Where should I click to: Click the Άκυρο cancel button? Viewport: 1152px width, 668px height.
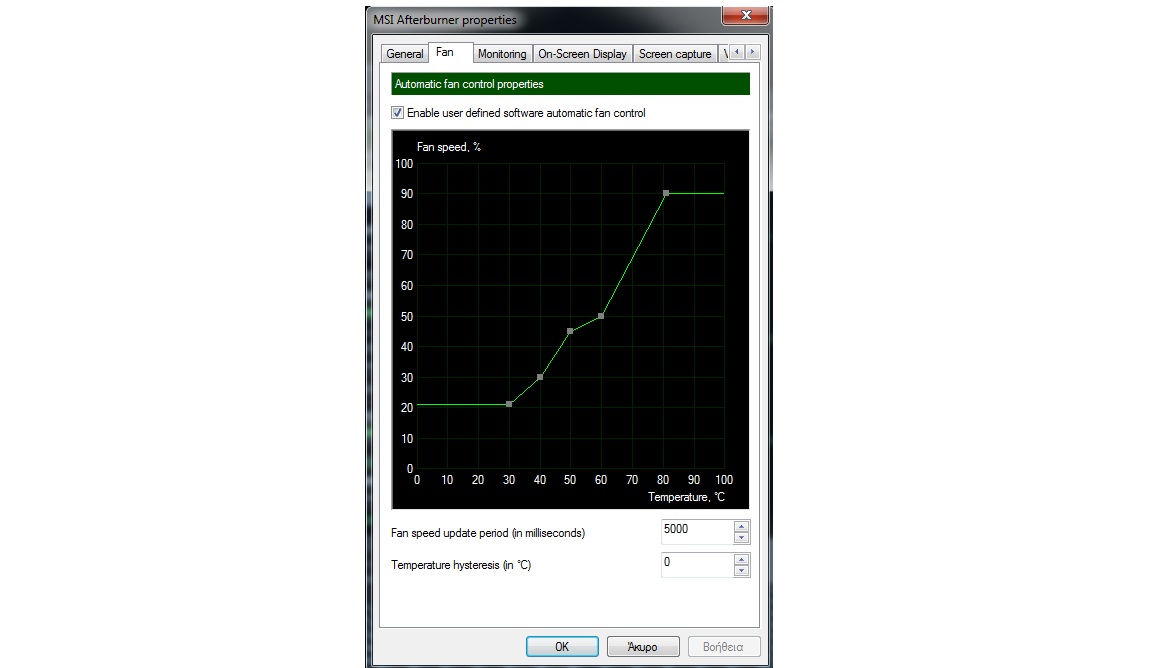(643, 647)
